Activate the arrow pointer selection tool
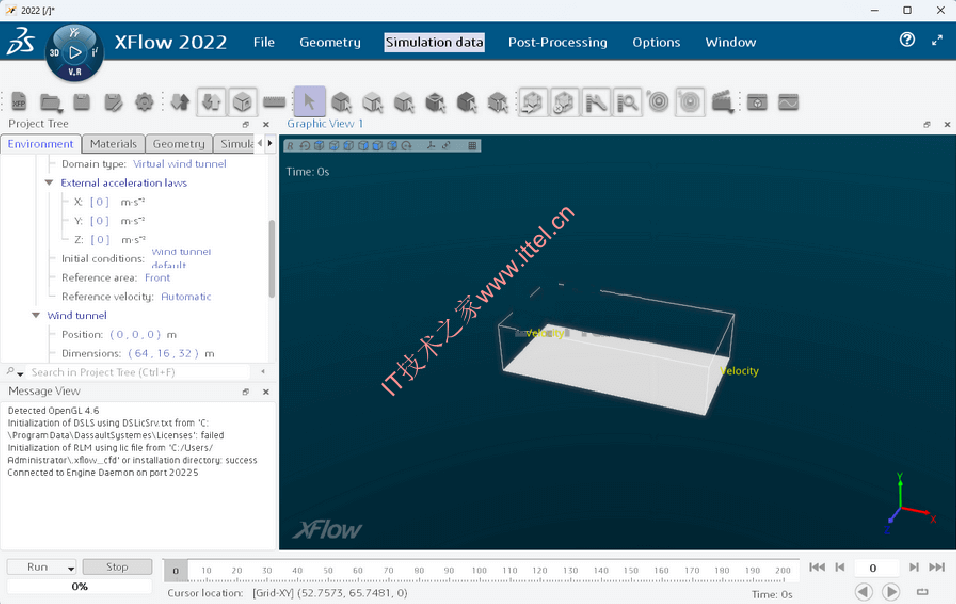Screen dimensions: 956x604 [309, 101]
